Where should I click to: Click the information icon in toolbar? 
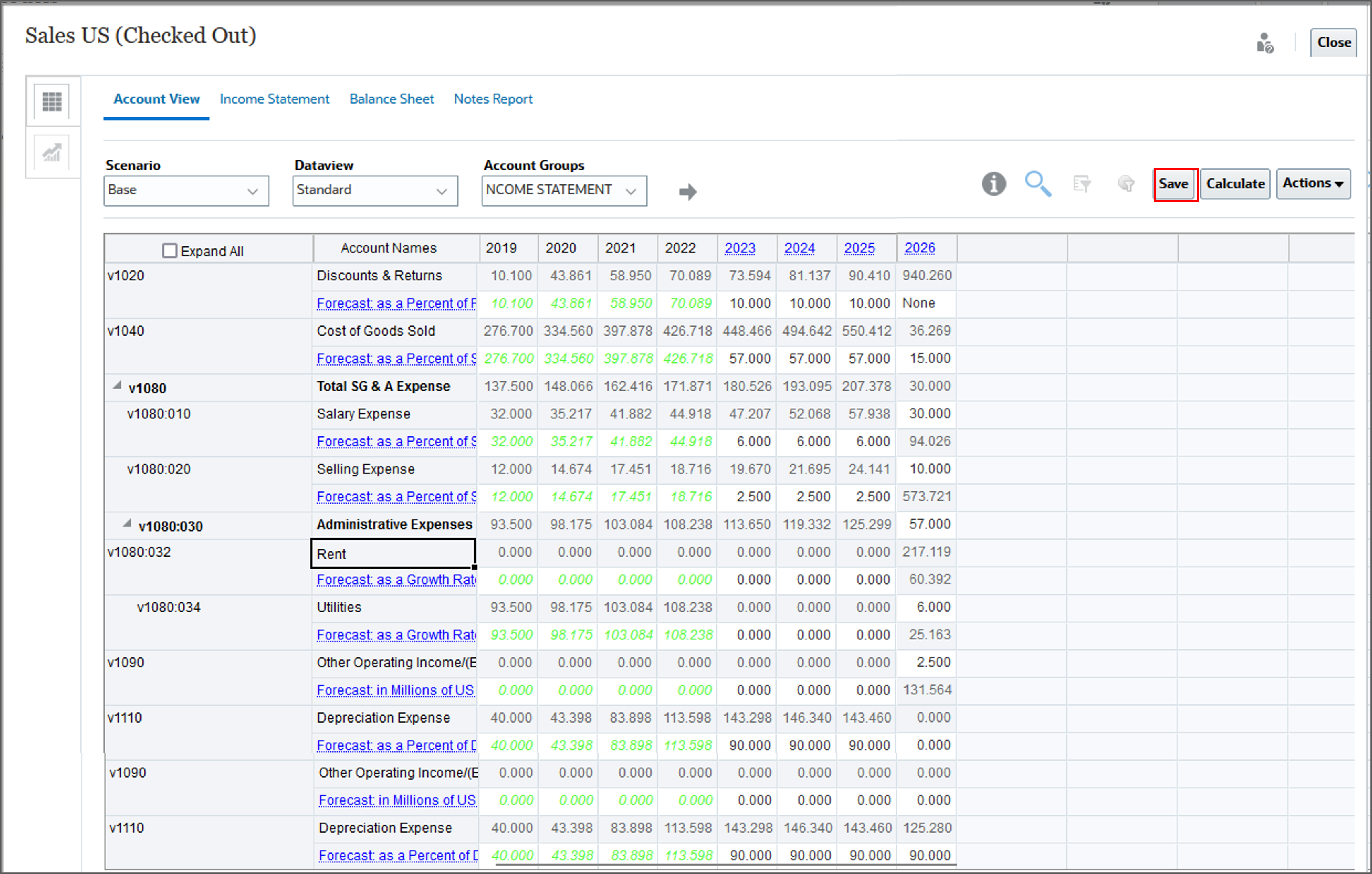click(994, 184)
